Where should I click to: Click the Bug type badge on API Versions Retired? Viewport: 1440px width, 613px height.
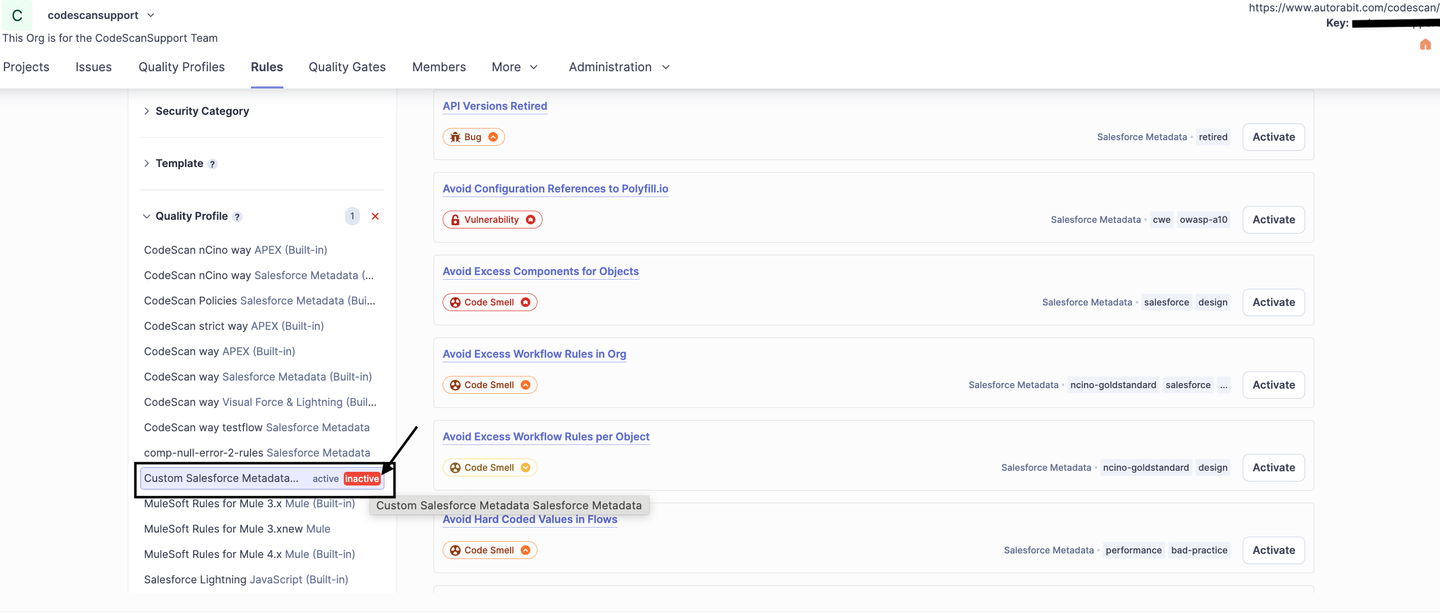click(x=473, y=137)
